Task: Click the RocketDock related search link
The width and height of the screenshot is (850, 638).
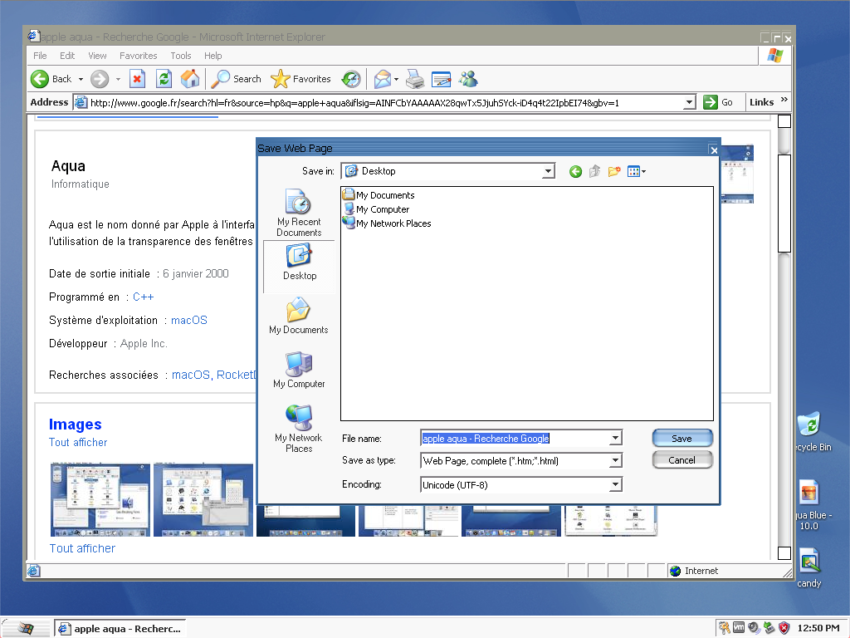Action: click(x=236, y=375)
